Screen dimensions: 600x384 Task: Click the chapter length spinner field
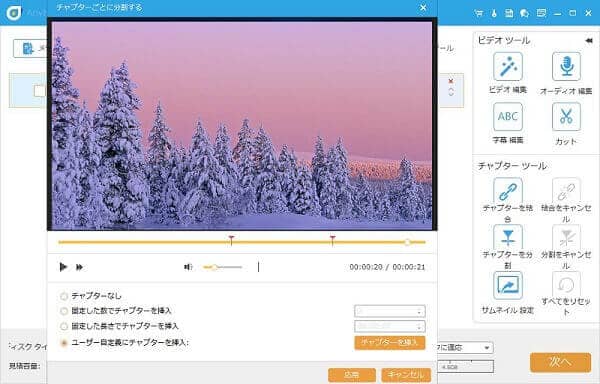[390, 326]
